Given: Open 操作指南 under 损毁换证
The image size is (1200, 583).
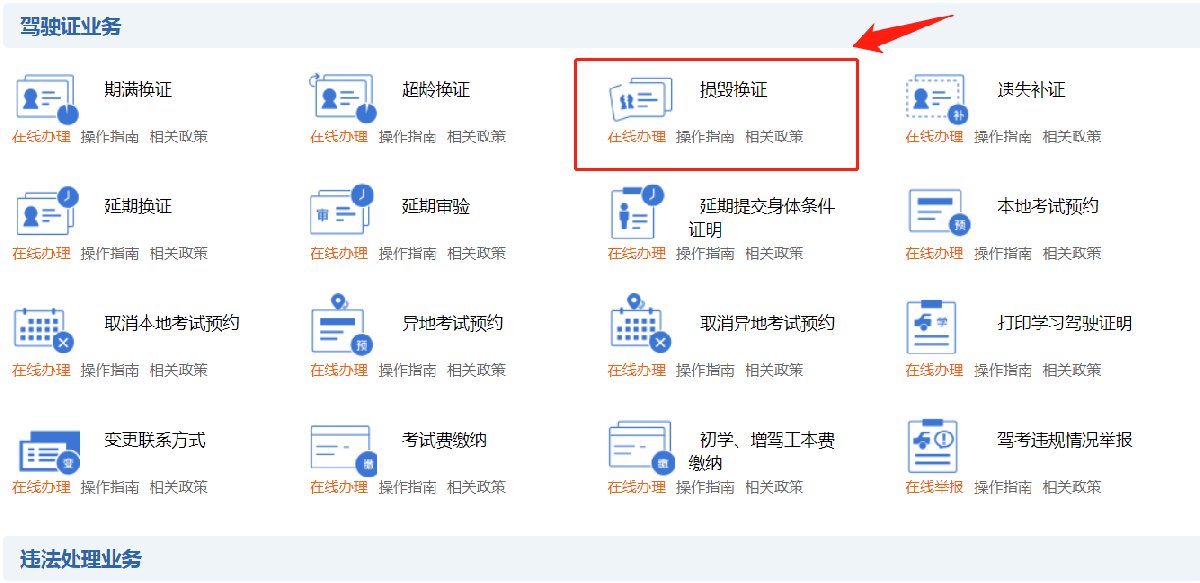Looking at the screenshot, I should 705,137.
